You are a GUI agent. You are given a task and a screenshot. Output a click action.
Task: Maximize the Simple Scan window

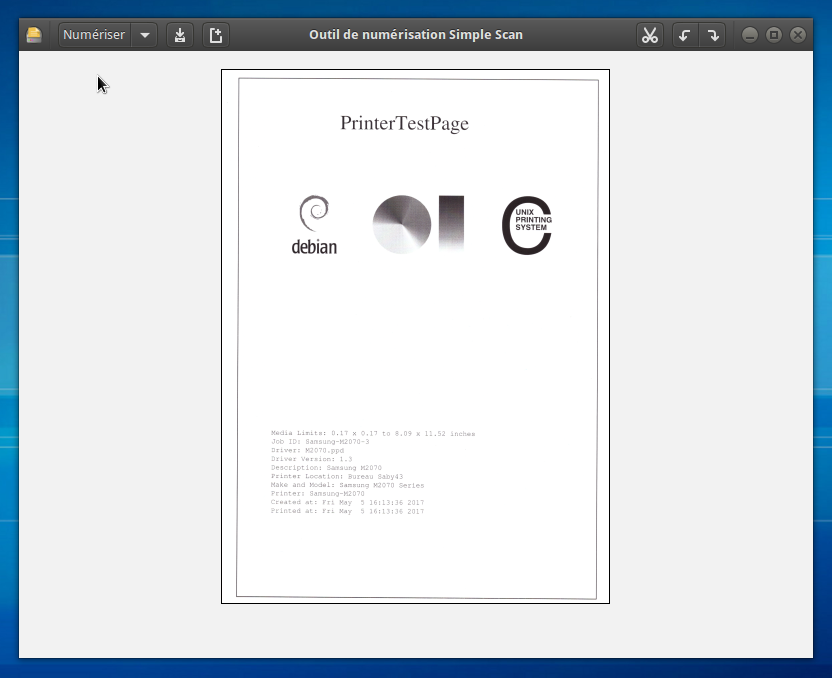tap(774, 35)
